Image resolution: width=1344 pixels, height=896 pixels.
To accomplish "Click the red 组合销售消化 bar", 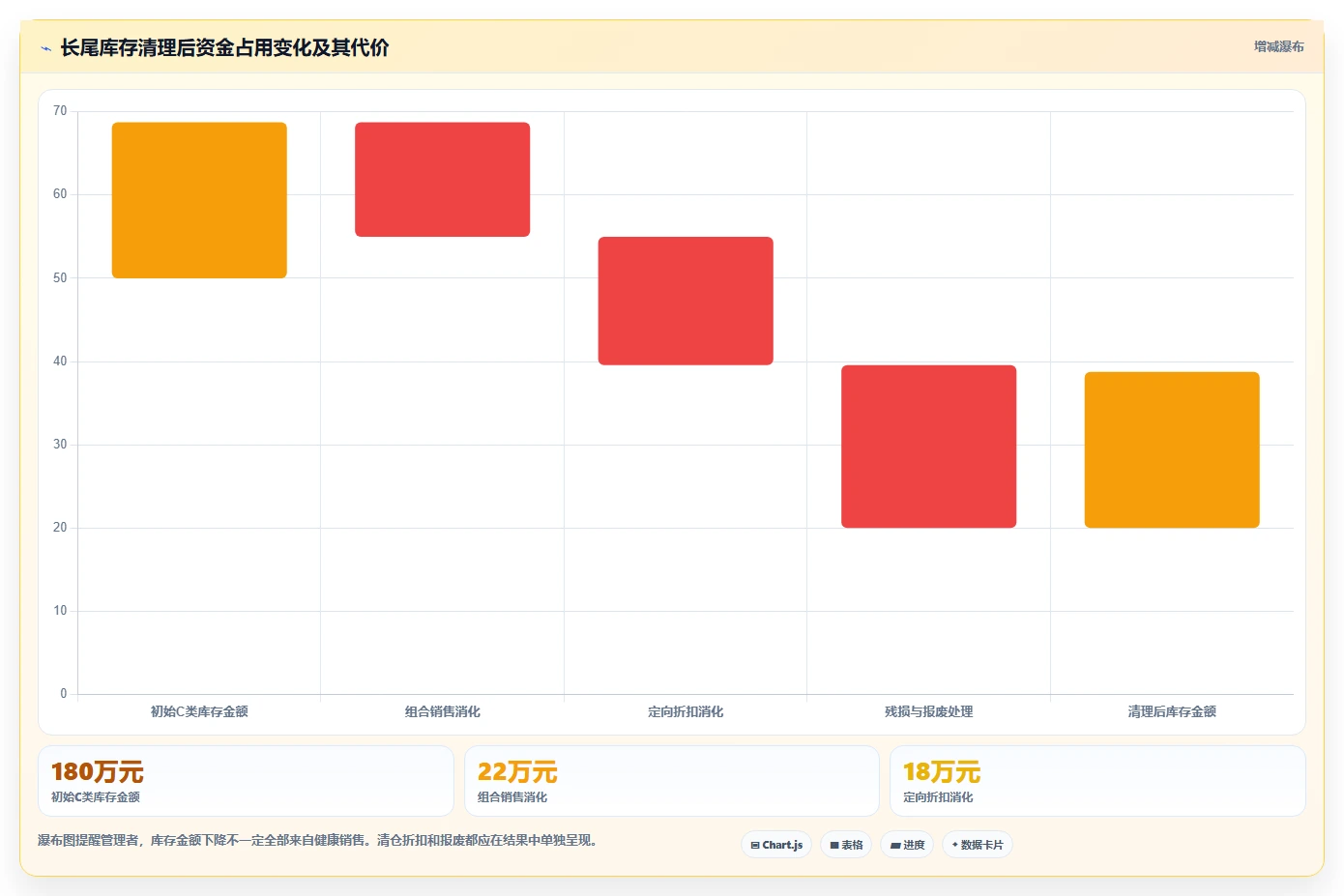I will tap(442, 180).
